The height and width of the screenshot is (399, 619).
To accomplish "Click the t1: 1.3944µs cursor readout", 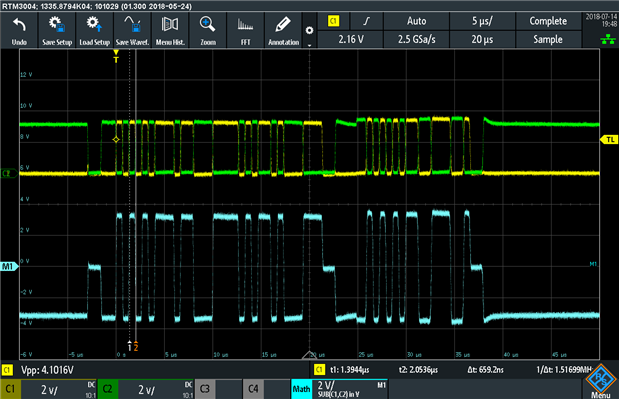I will click(x=350, y=370).
